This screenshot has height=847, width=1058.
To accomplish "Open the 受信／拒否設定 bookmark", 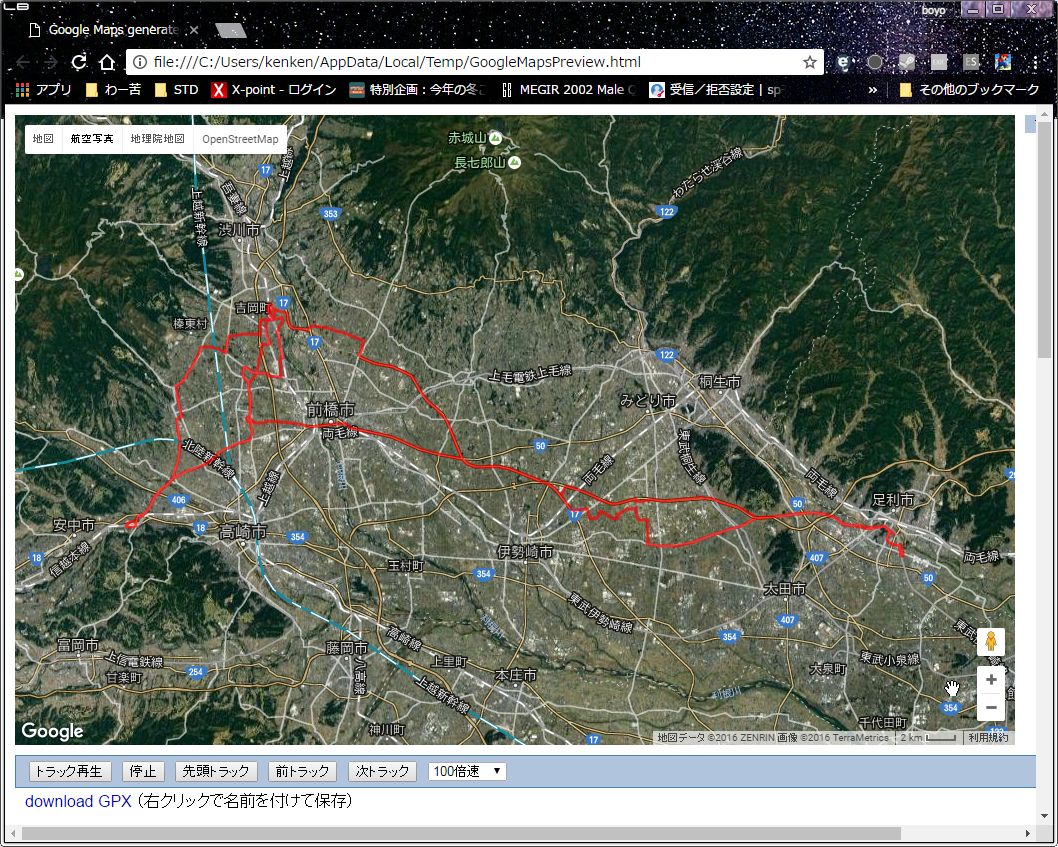I will click(715, 90).
